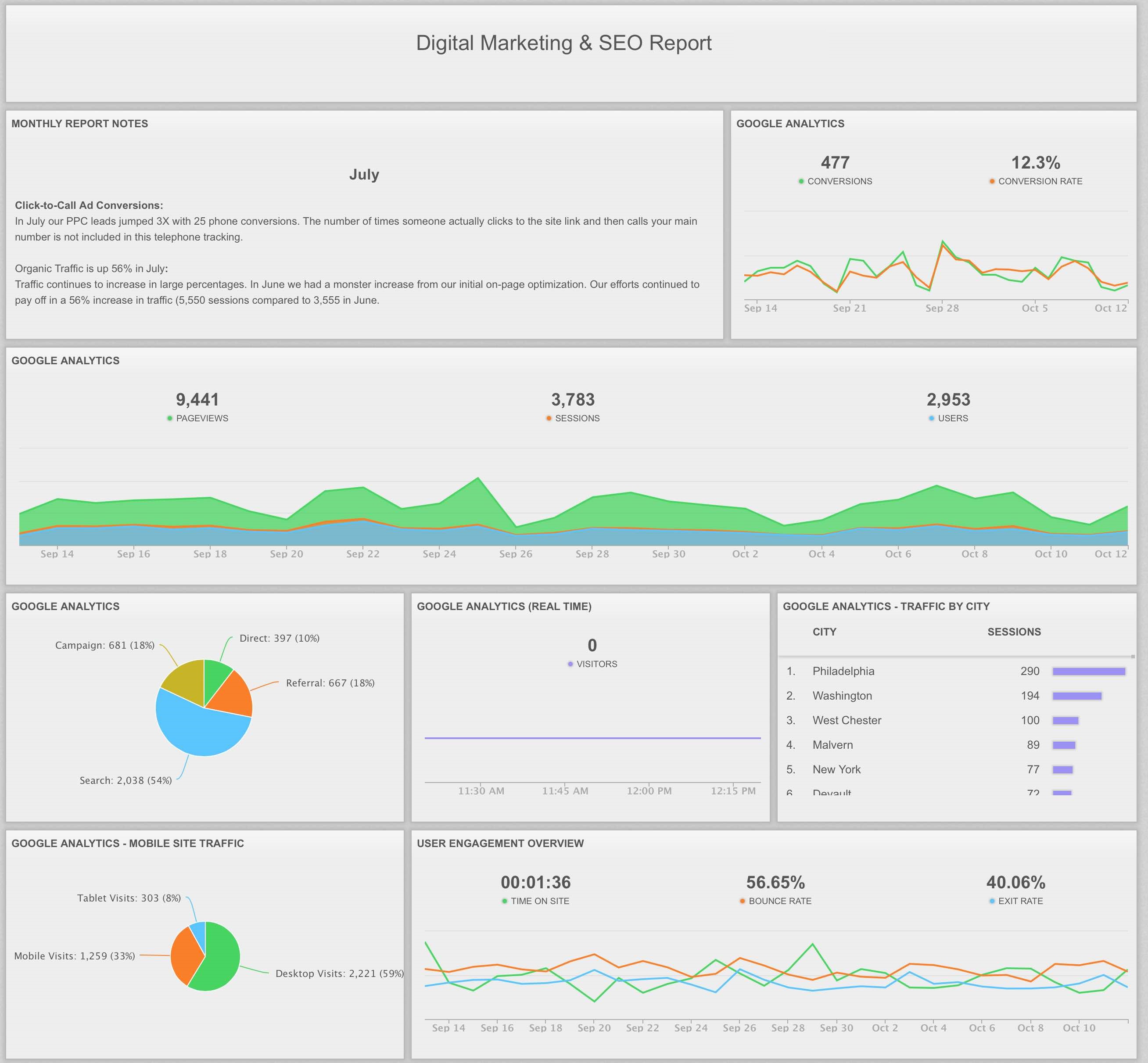
Task: Click scrollbar handle in Traffic by City table
Action: pos(1133,656)
